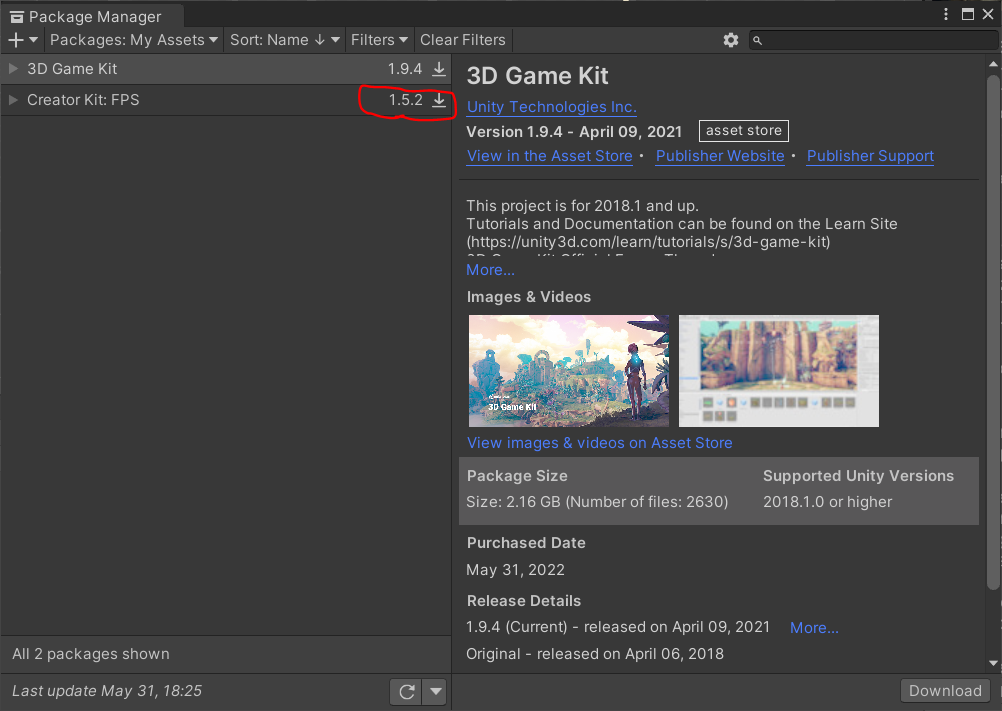Click the Size: 2.16 GB text
The image size is (1002, 711).
point(597,502)
